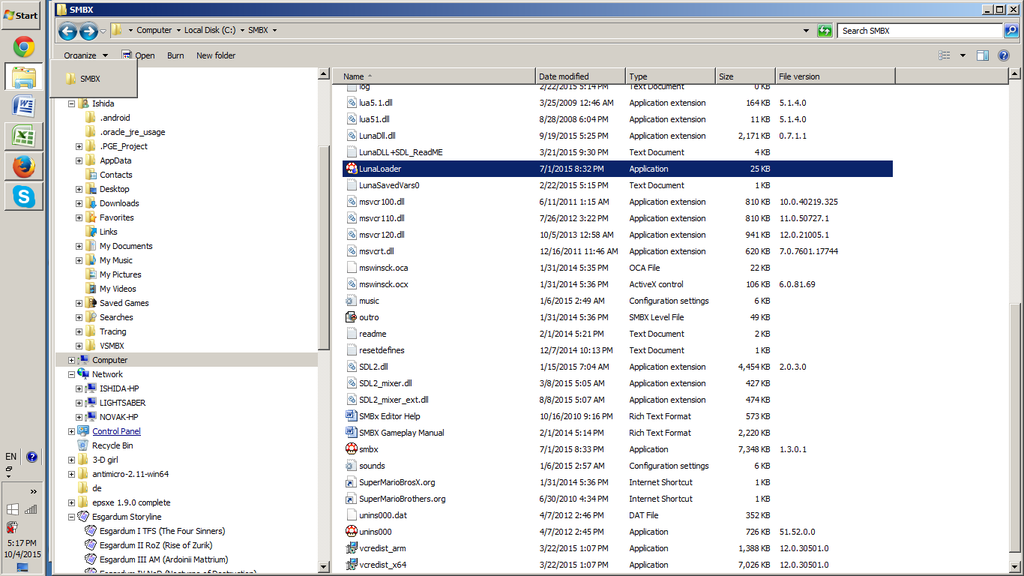Click Open in the toolbar

(138, 56)
